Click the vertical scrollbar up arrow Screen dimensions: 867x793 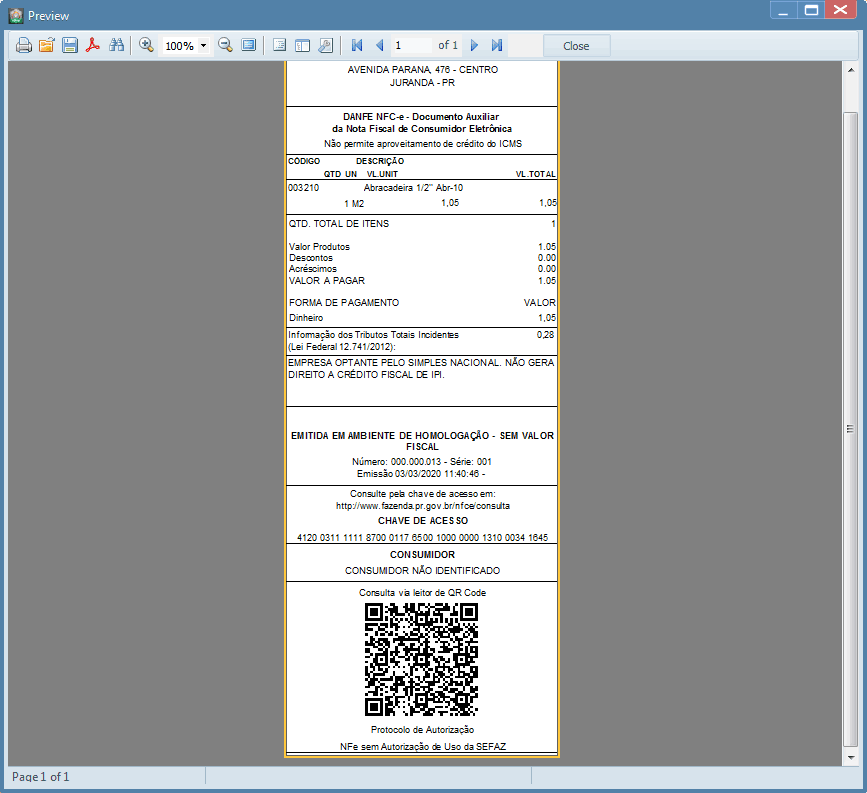pyautogui.click(x=850, y=70)
